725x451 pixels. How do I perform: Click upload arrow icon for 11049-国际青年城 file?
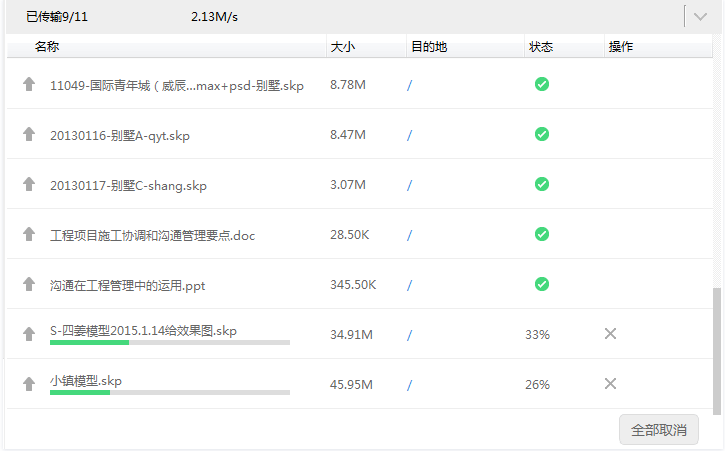click(29, 84)
